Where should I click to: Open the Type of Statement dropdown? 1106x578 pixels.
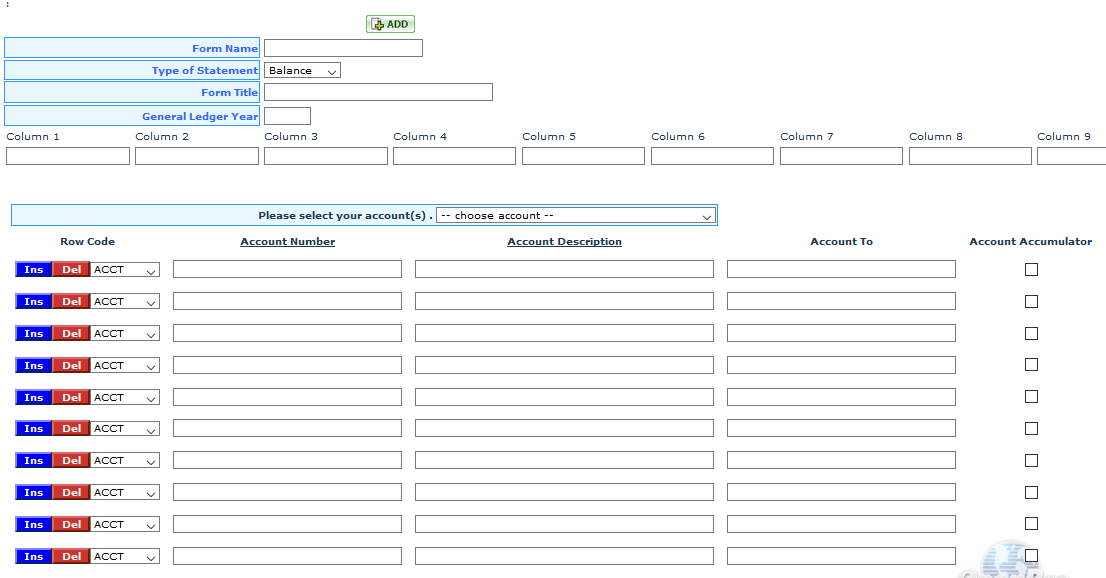(x=303, y=71)
